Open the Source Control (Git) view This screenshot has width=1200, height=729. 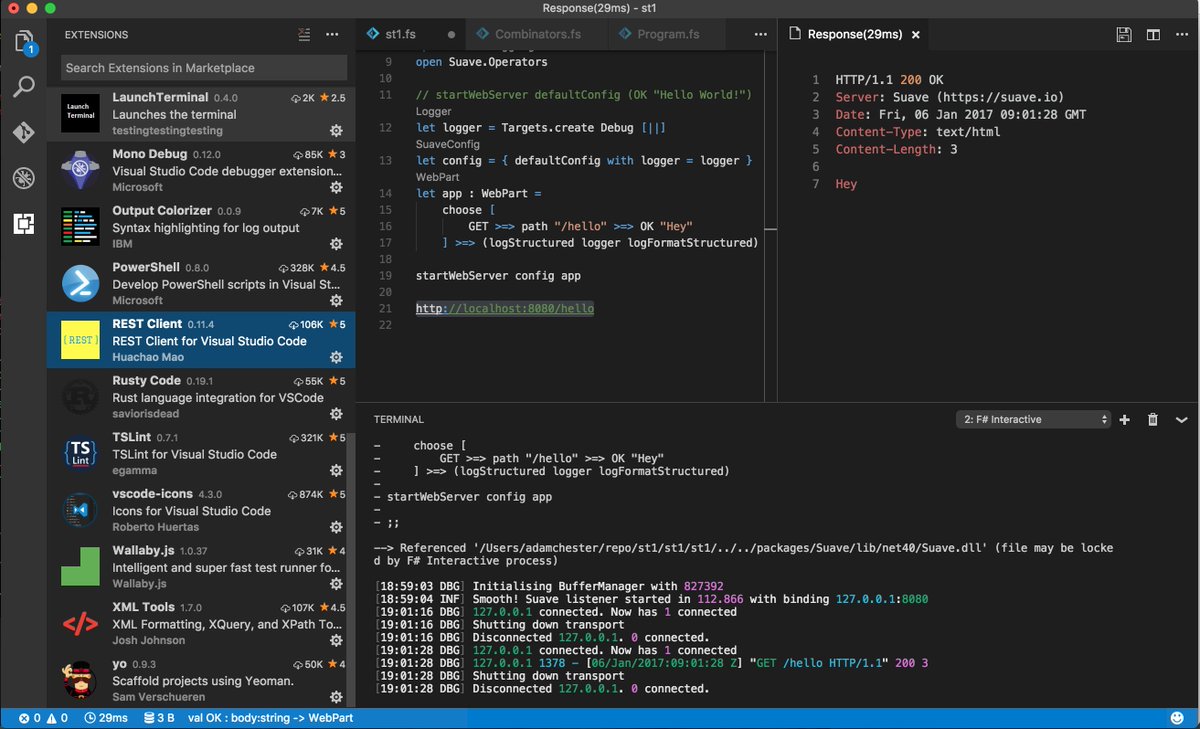coord(24,132)
